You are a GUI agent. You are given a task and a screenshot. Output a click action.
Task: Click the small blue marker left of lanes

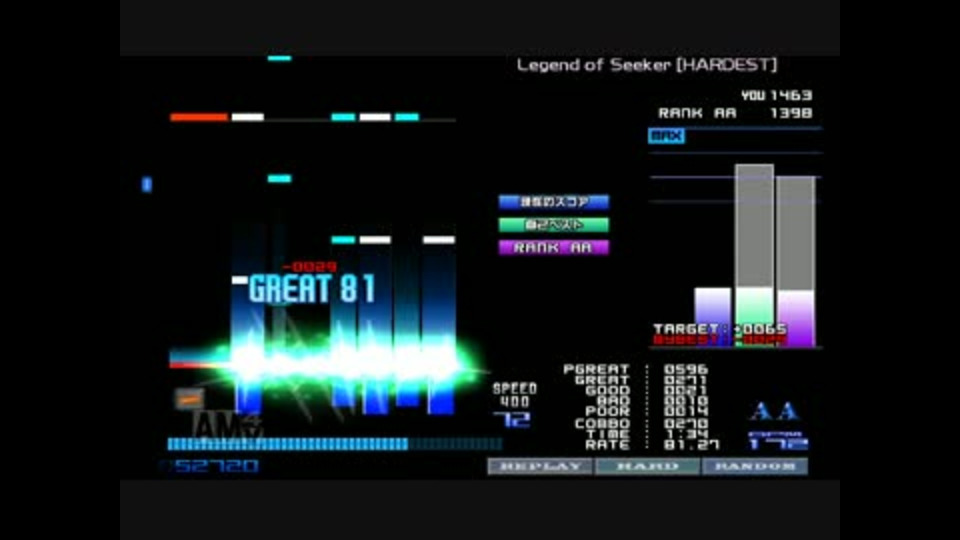click(x=146, y=184)
